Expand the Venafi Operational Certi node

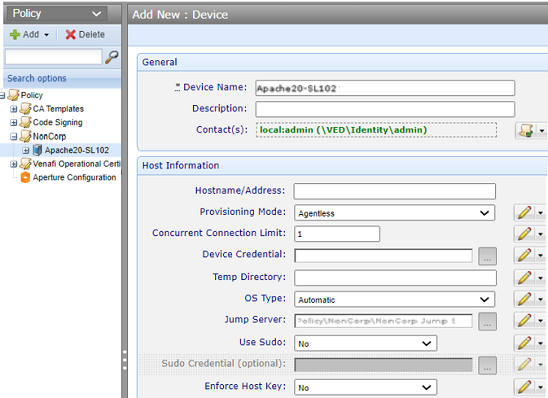pyautogui.click(x=14, y=164)
